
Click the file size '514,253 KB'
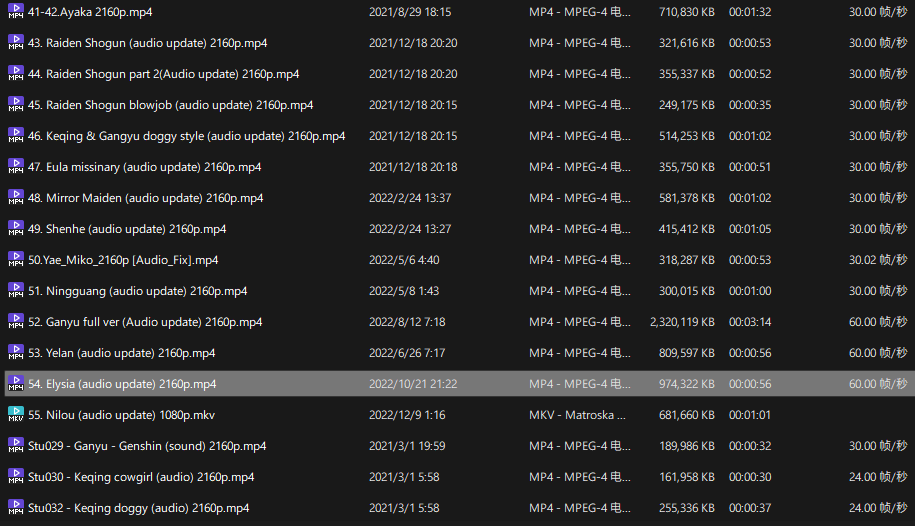coord(687,135)
